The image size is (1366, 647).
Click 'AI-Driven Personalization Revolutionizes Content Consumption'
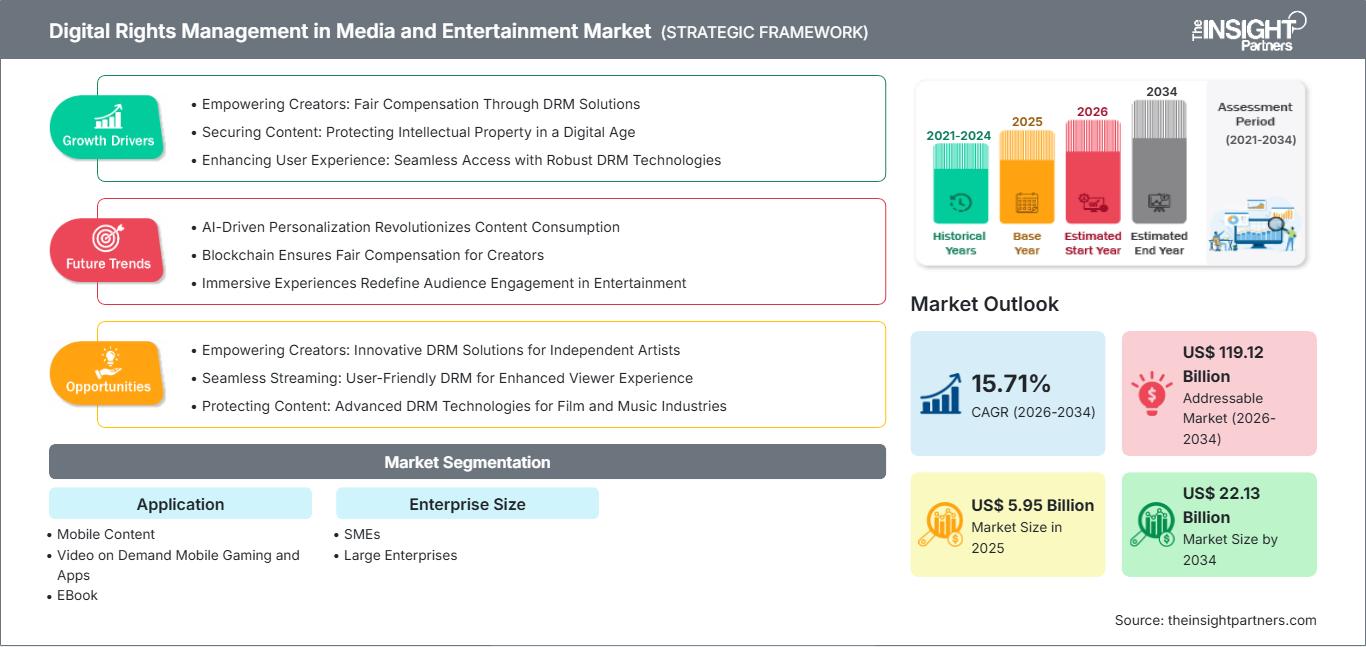click(x=411, y=227)
